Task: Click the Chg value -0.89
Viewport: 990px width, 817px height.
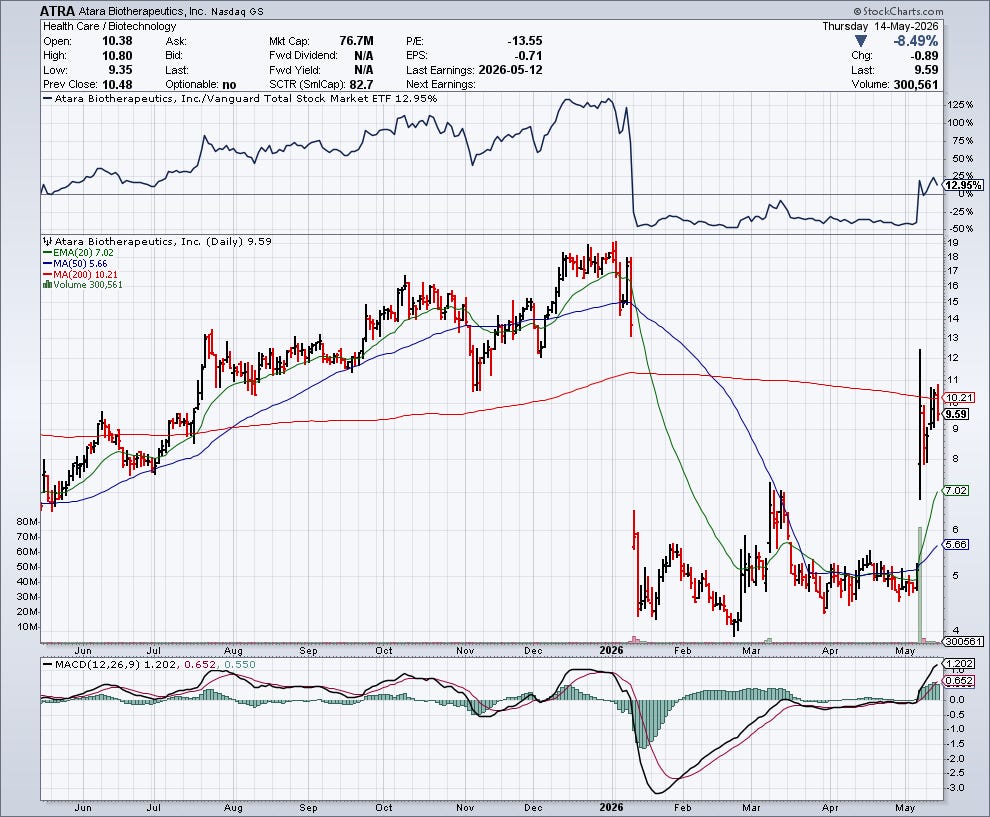Action: [924, 56]
